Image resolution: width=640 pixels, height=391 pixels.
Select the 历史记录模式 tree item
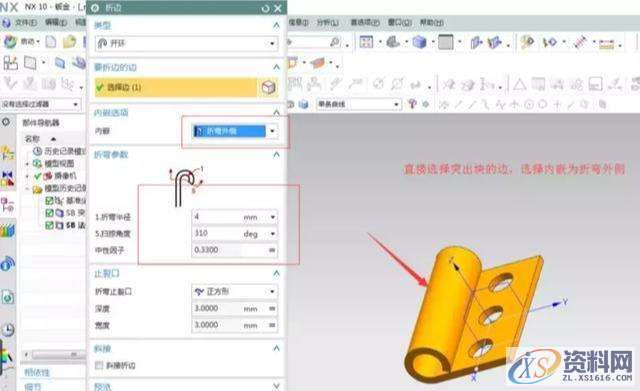tap(60, 151)
